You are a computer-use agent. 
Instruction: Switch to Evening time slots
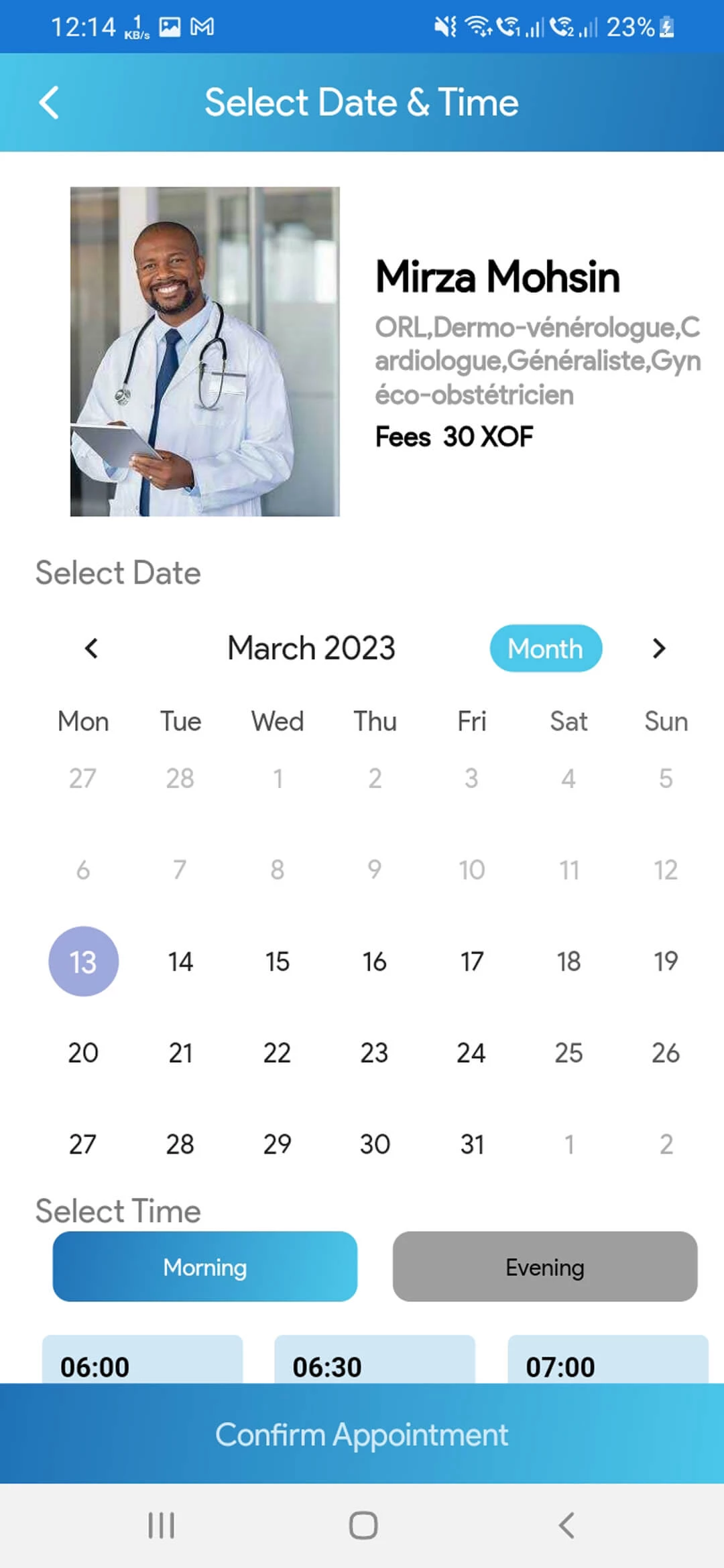(x=544, y=1266)
